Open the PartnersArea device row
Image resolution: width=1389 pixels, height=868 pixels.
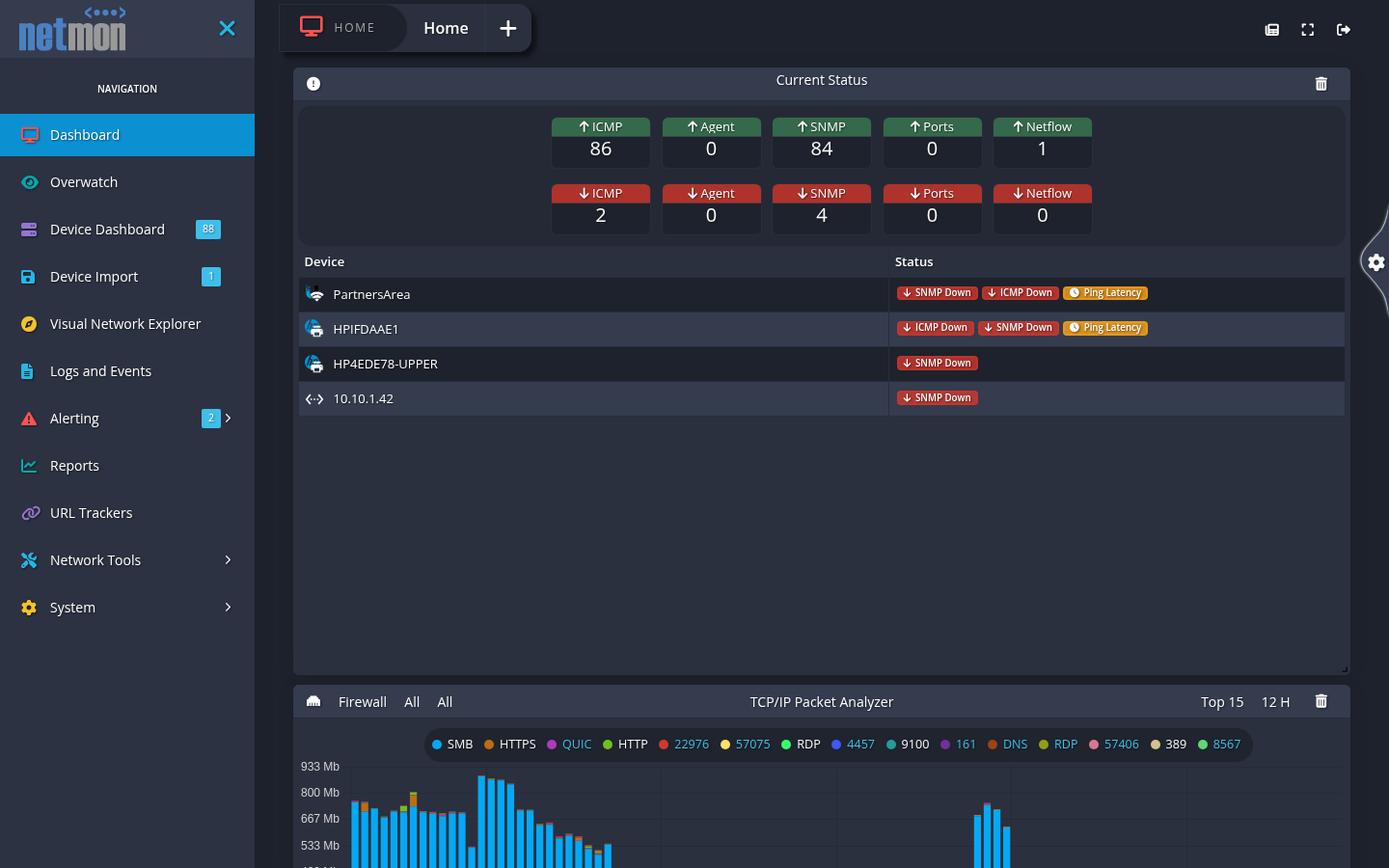click(x=822, y=294)
